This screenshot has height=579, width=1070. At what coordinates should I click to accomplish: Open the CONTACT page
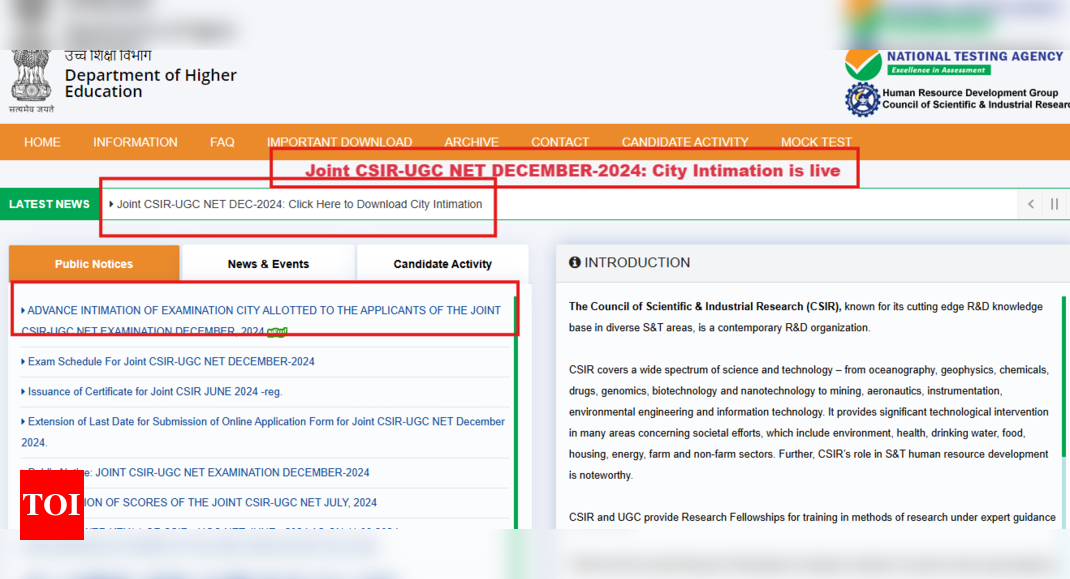click(560, 142)
